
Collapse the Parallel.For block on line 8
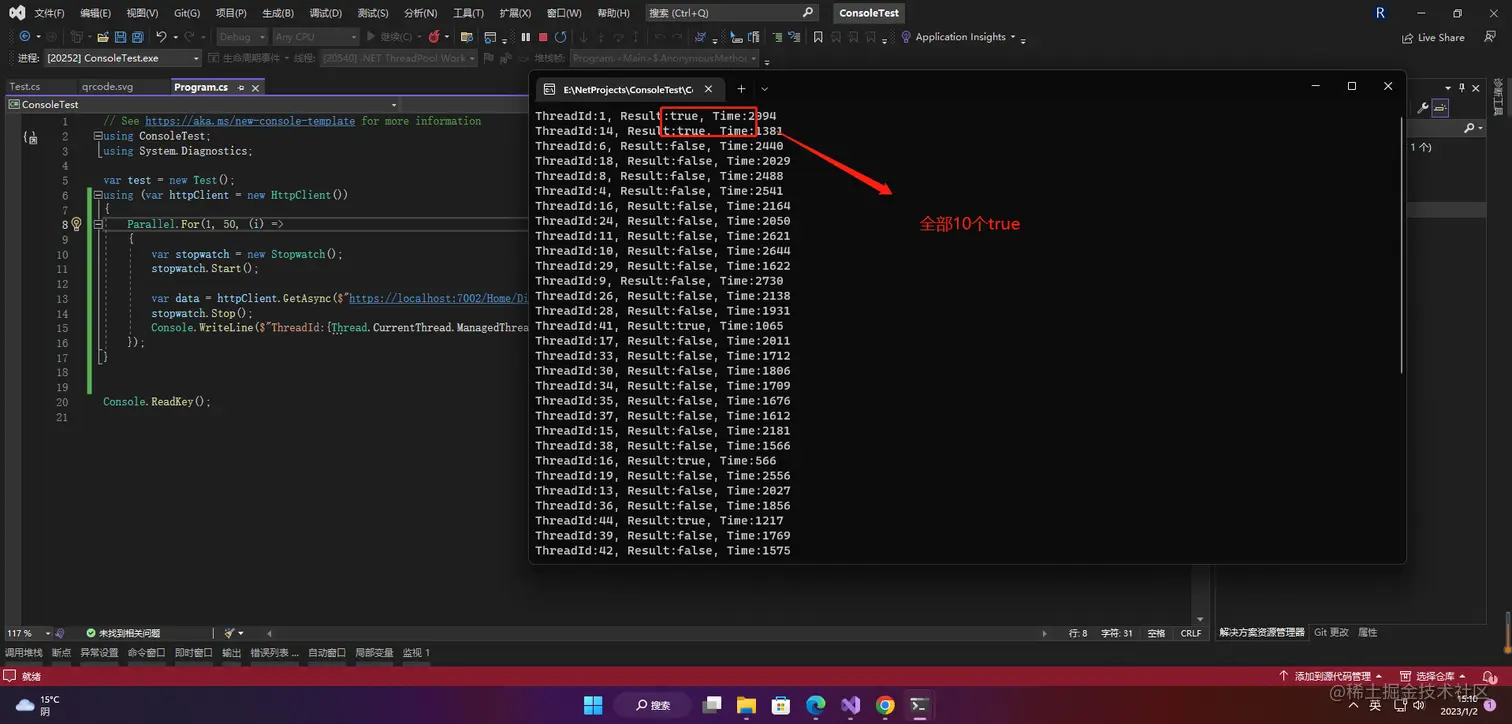(98, 225)
